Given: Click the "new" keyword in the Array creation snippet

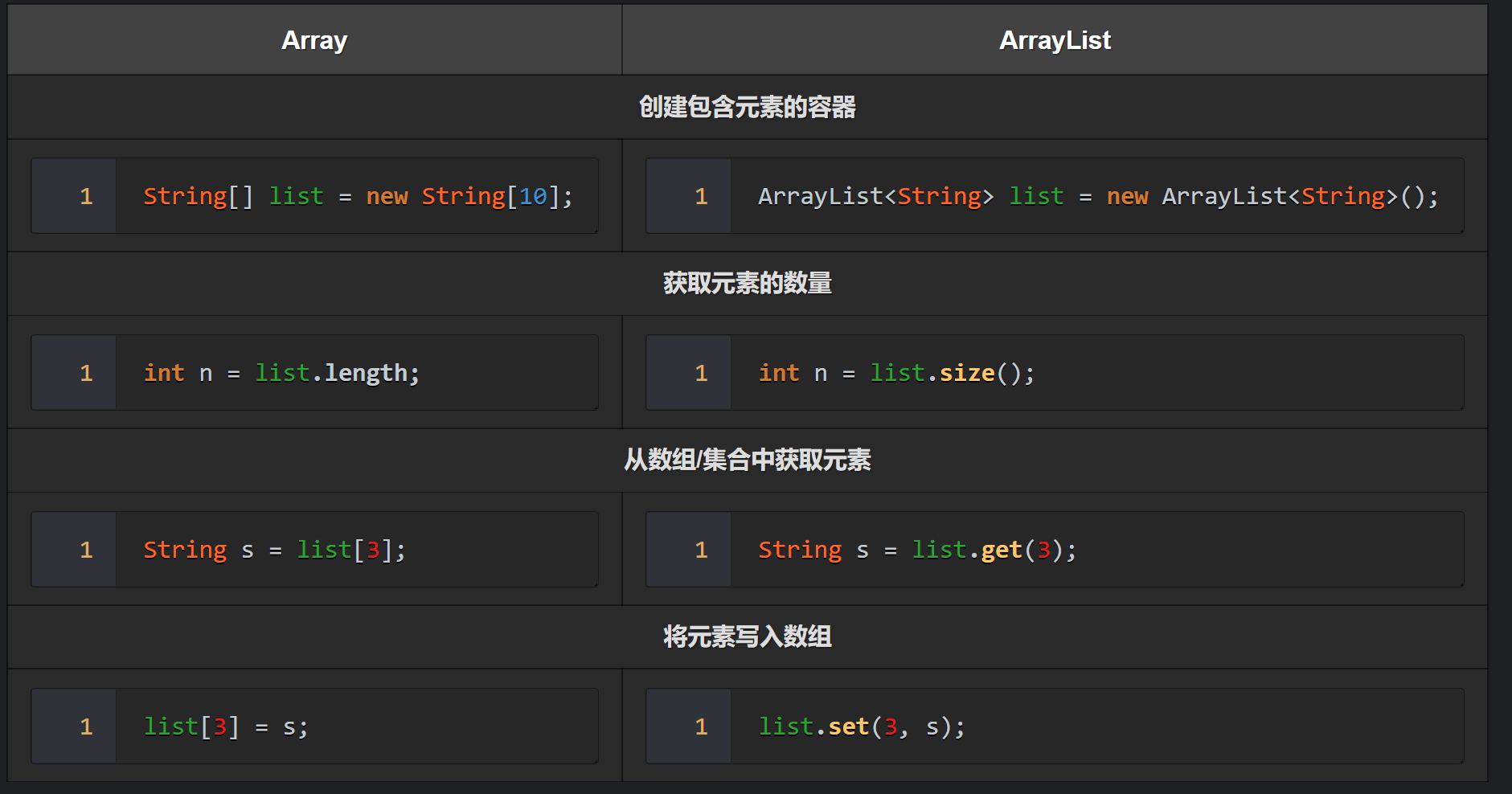Looking at the screenshot, I should (x=387, y=195).
